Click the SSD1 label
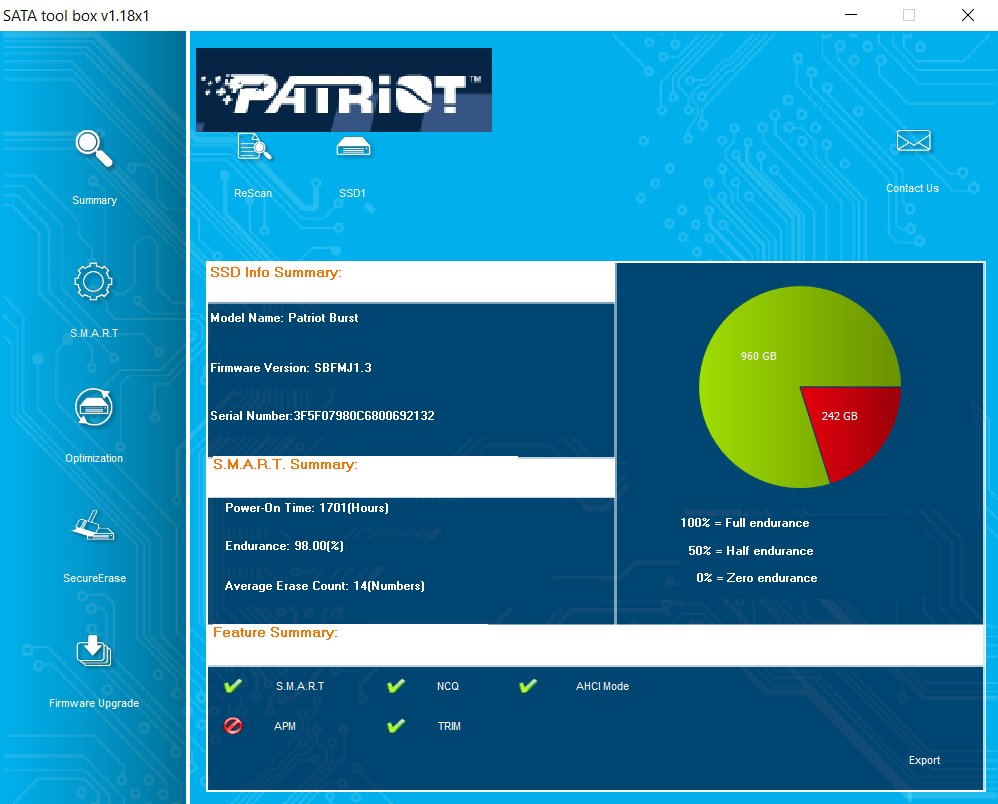This screenshot has width=998, height=804. [x=353, y=193]
